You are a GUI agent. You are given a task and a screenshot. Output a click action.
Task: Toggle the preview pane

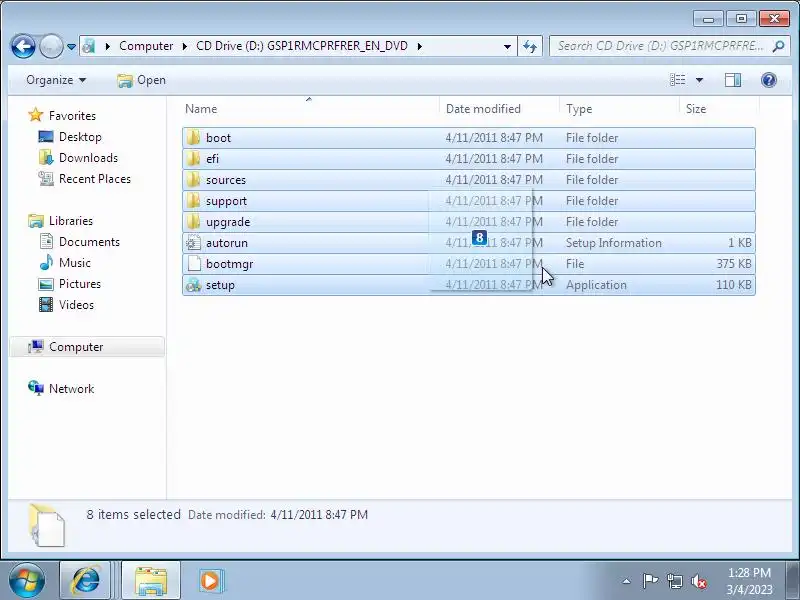[x=733, y=80]
